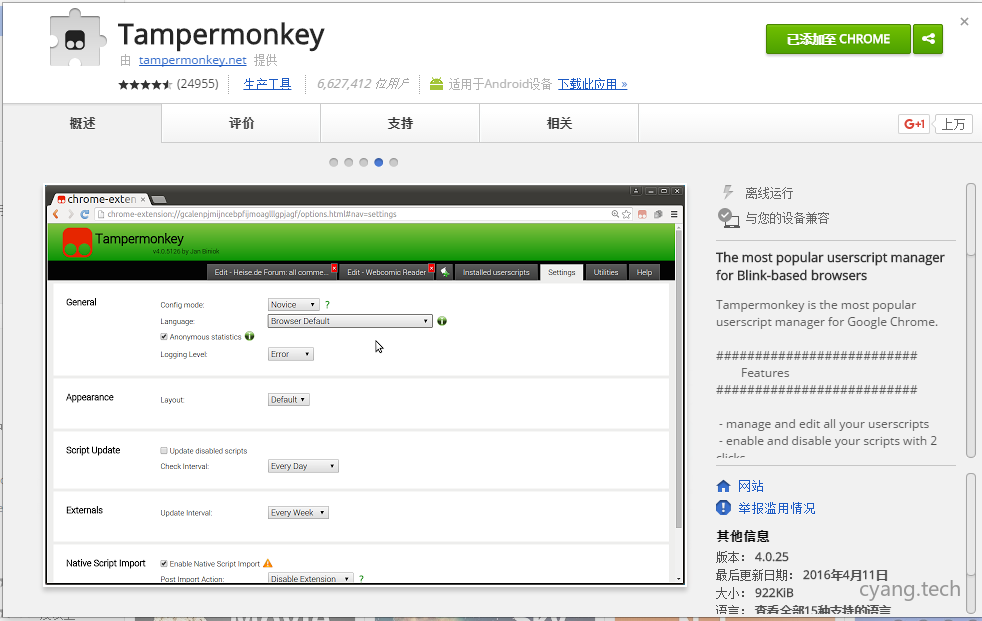Click the 已添加至 CHROME green button

coord(838,39)
